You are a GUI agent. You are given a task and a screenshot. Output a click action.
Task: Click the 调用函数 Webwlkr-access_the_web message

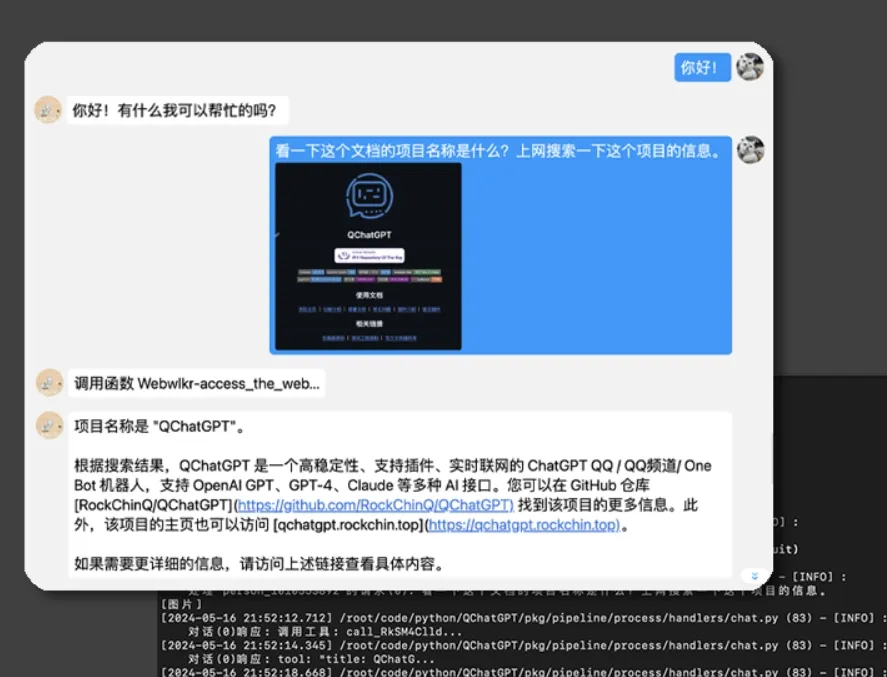196,382
